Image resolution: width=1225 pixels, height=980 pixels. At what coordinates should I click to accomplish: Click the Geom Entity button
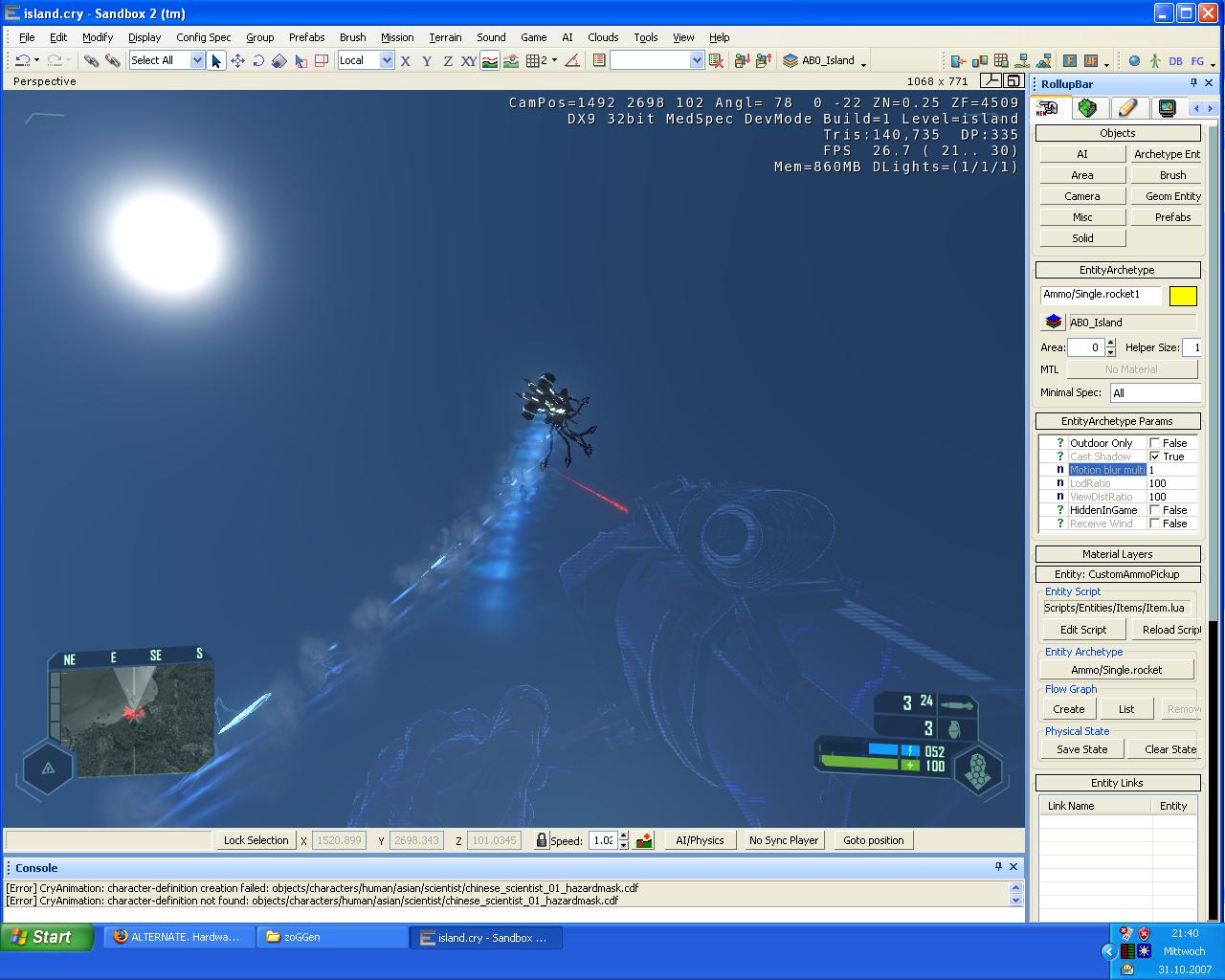pyautogui.click(x=1166, y=196)
